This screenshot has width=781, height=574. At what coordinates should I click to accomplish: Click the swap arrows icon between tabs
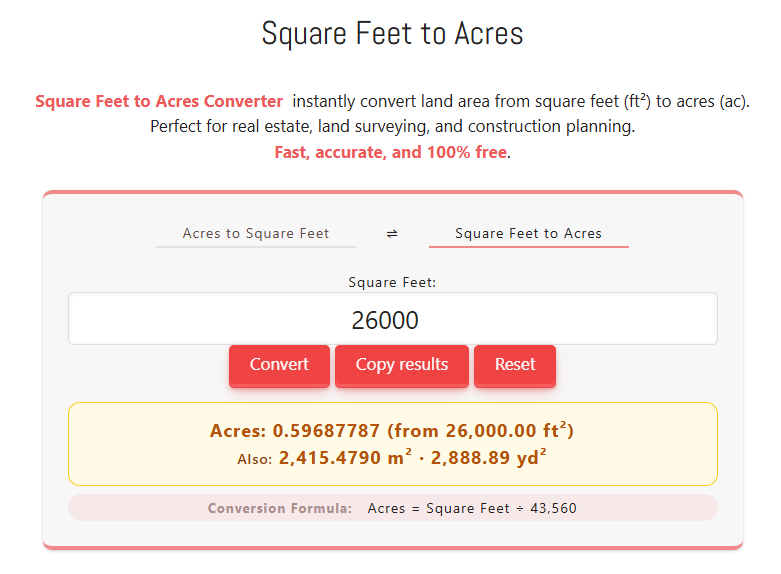(x=392, y=233)
